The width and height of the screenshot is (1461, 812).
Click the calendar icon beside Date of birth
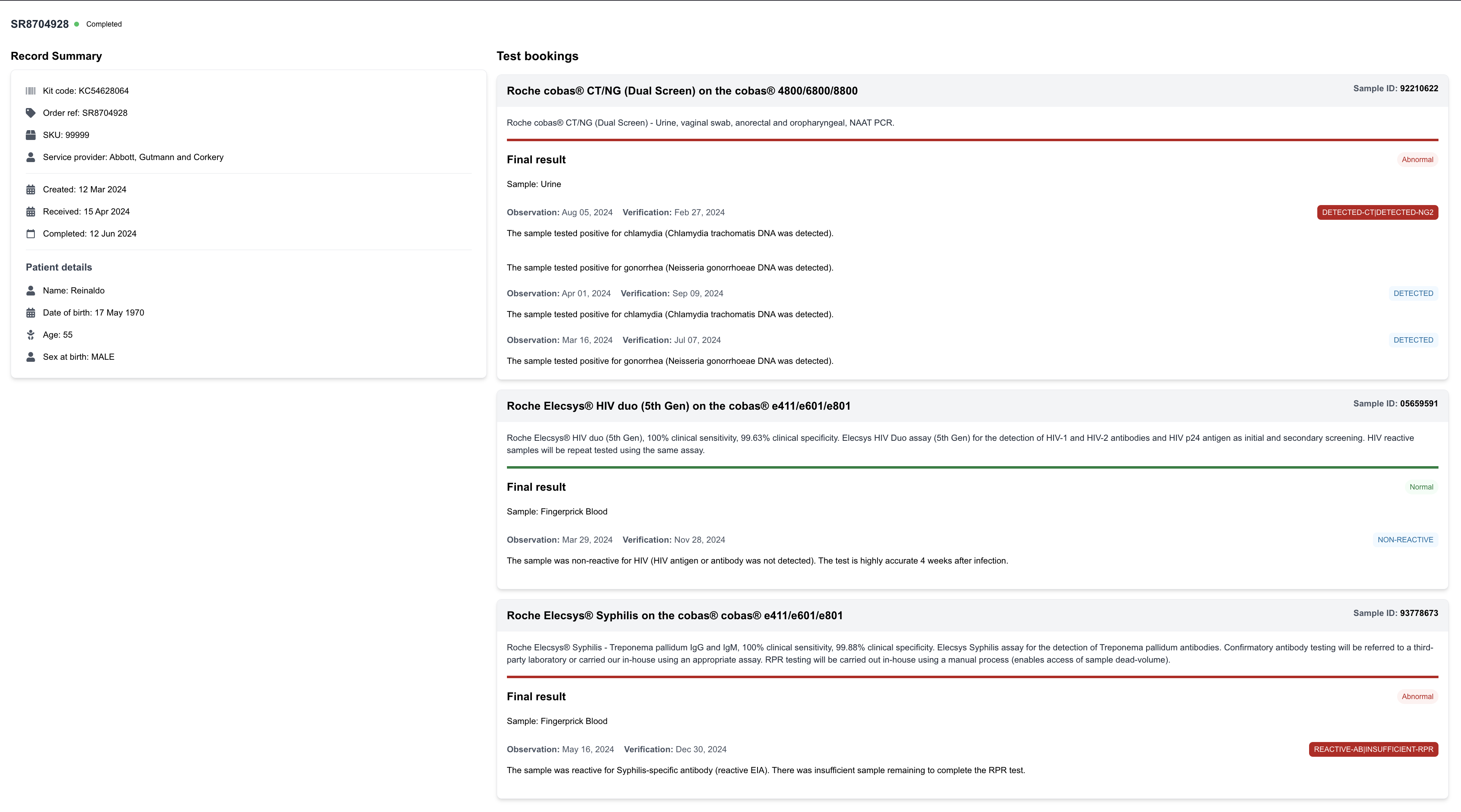click(x=31, y=312)
